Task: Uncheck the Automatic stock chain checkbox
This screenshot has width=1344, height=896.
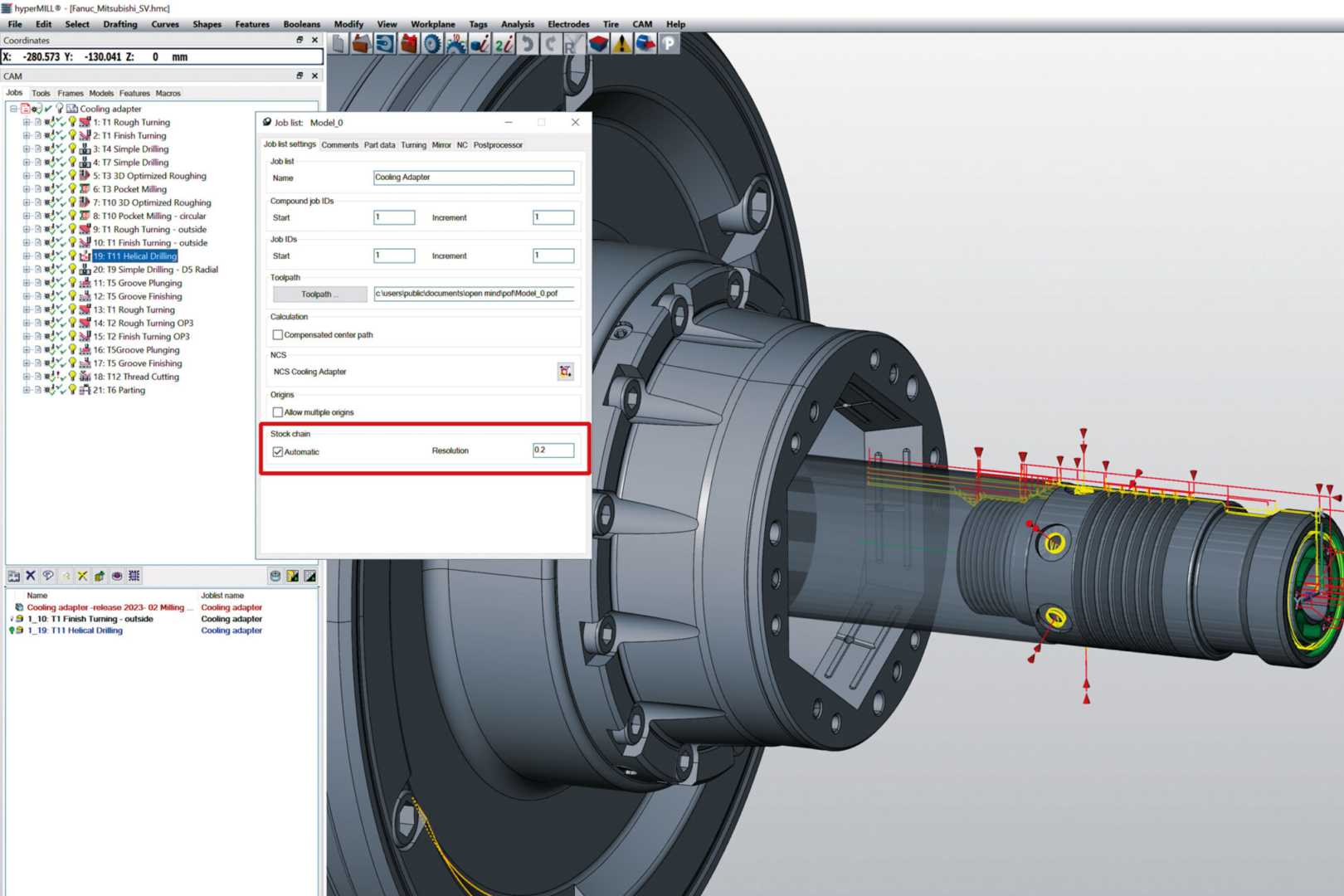Action: 278,452
